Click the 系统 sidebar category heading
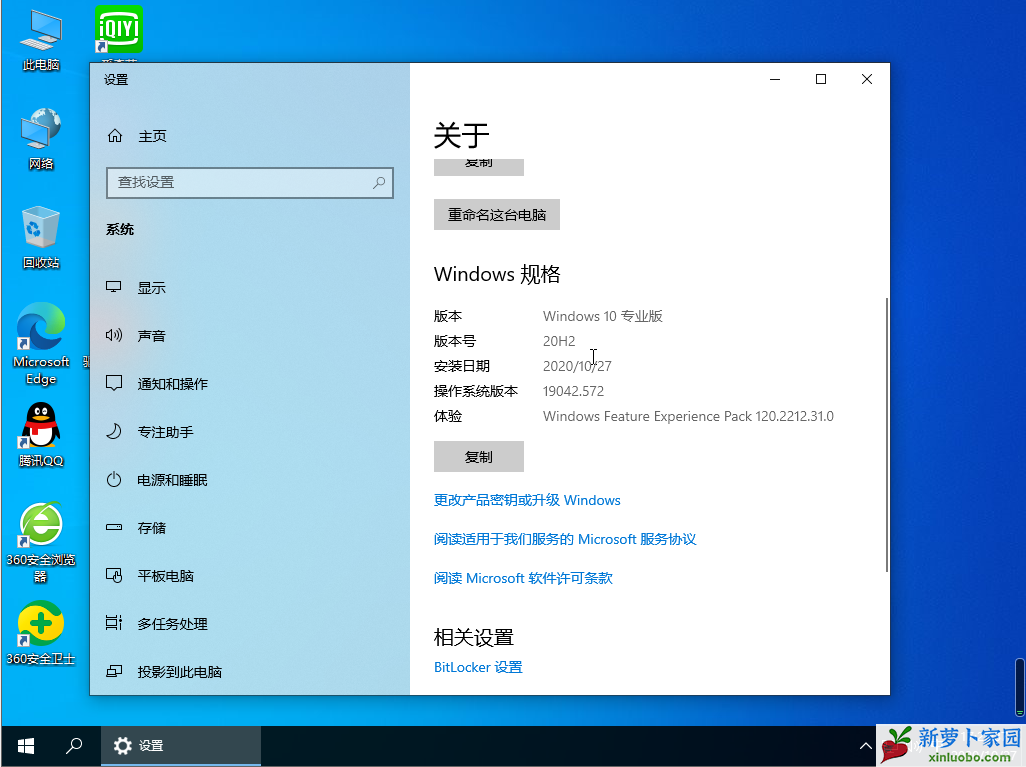The width and height of the screenshot is (1026, 767). click(120, 229)
